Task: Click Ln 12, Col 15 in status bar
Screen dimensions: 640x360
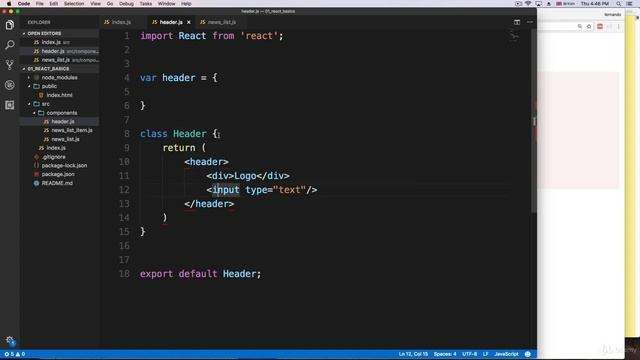Action: 413,354
